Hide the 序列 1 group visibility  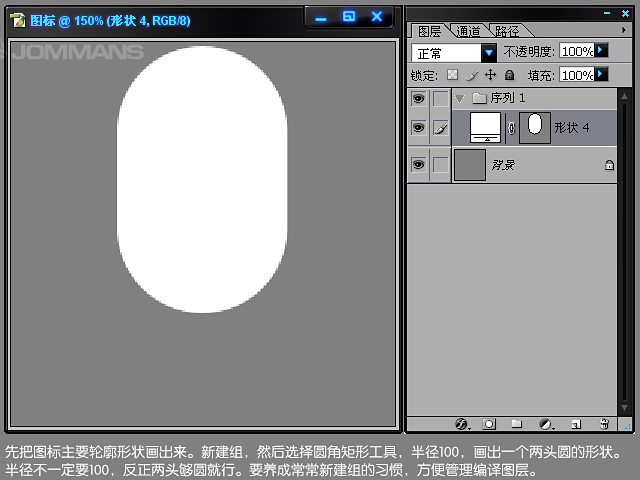point(418,98)
